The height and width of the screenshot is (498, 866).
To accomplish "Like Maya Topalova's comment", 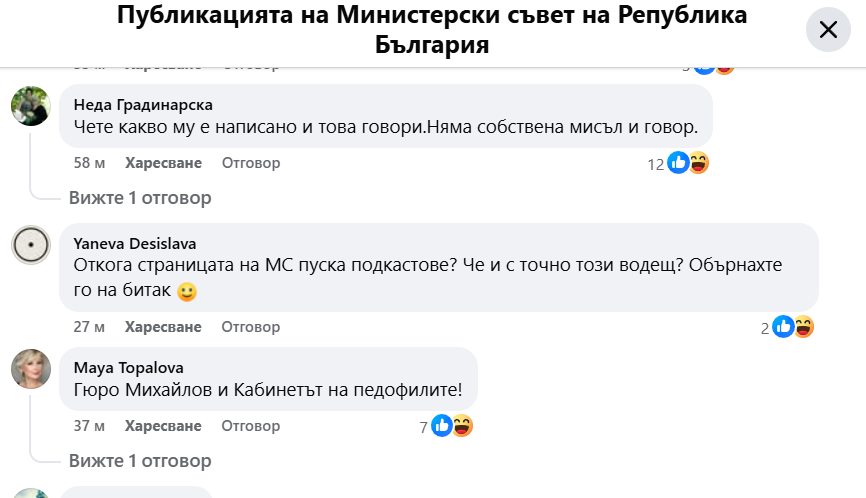I will 163,426.
